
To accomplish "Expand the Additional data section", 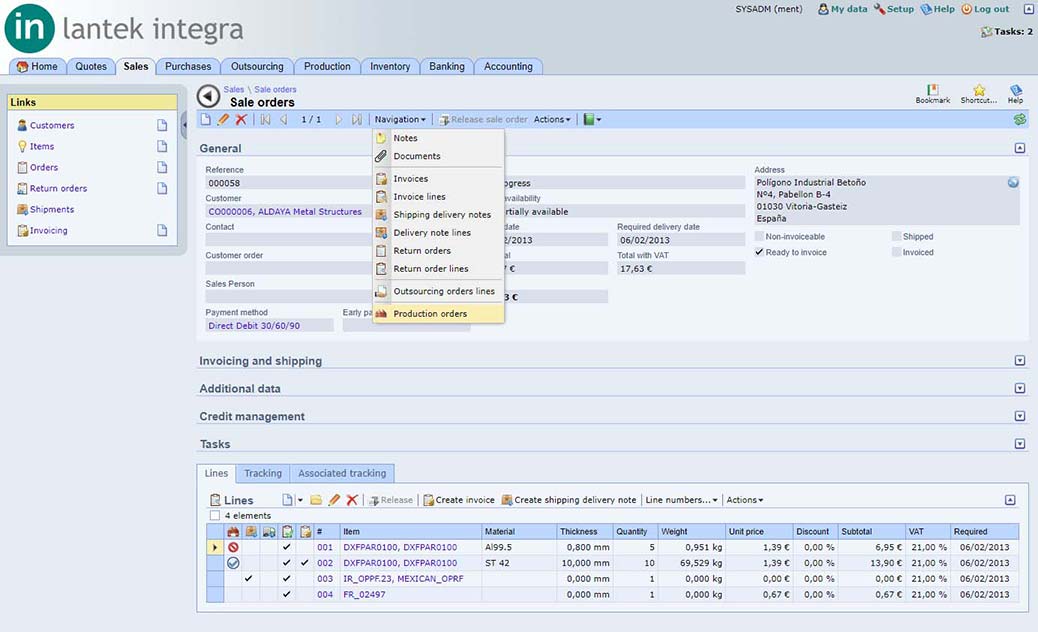I will 1019,388.
